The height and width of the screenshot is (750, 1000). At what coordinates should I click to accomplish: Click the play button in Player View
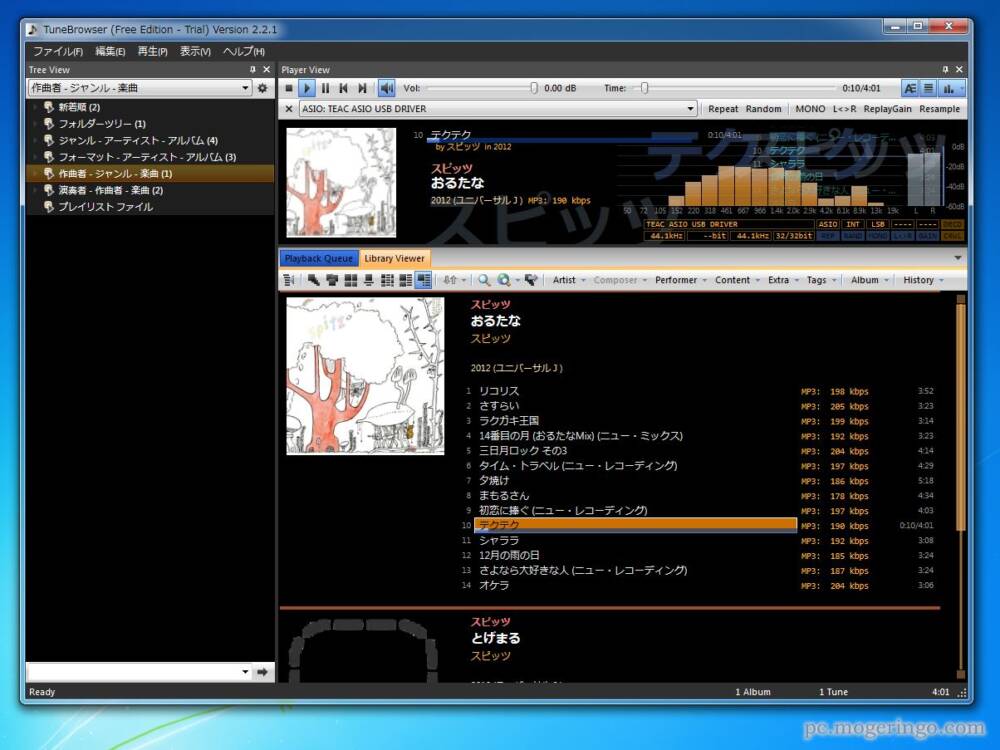pos(307,88)
